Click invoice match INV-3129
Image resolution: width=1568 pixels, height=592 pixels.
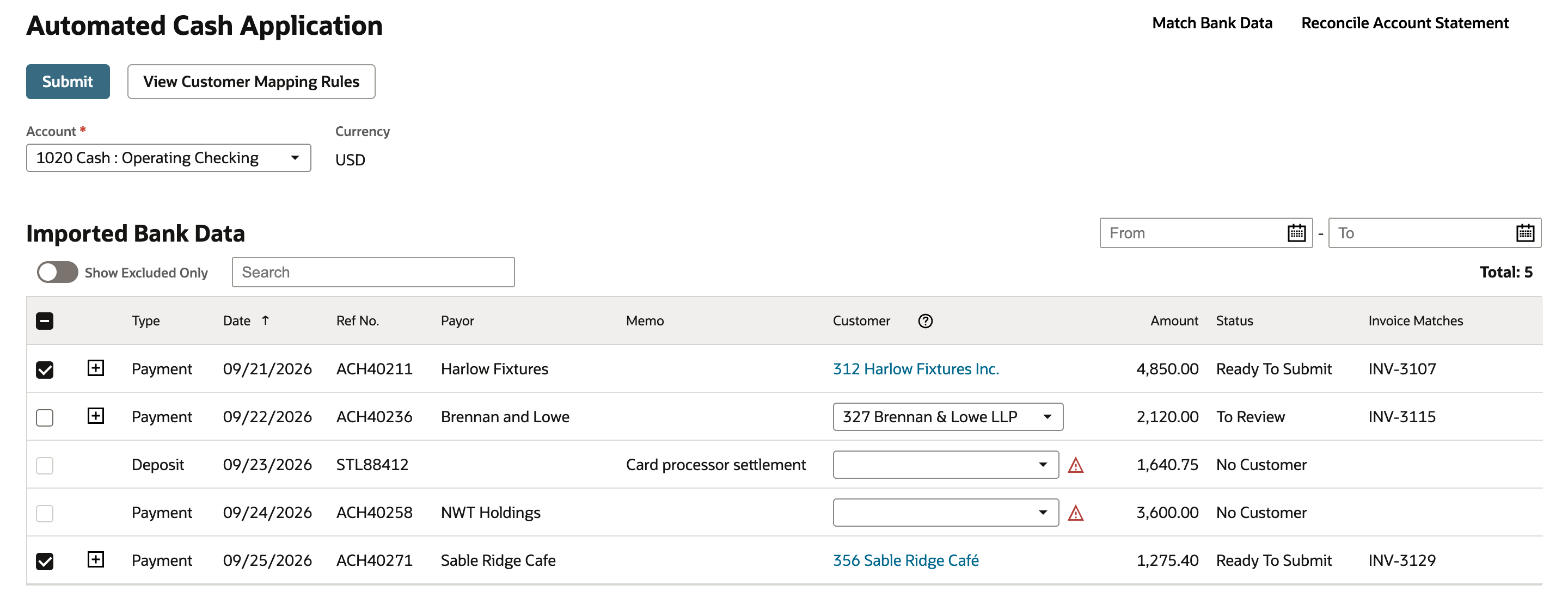point(1402,560)
